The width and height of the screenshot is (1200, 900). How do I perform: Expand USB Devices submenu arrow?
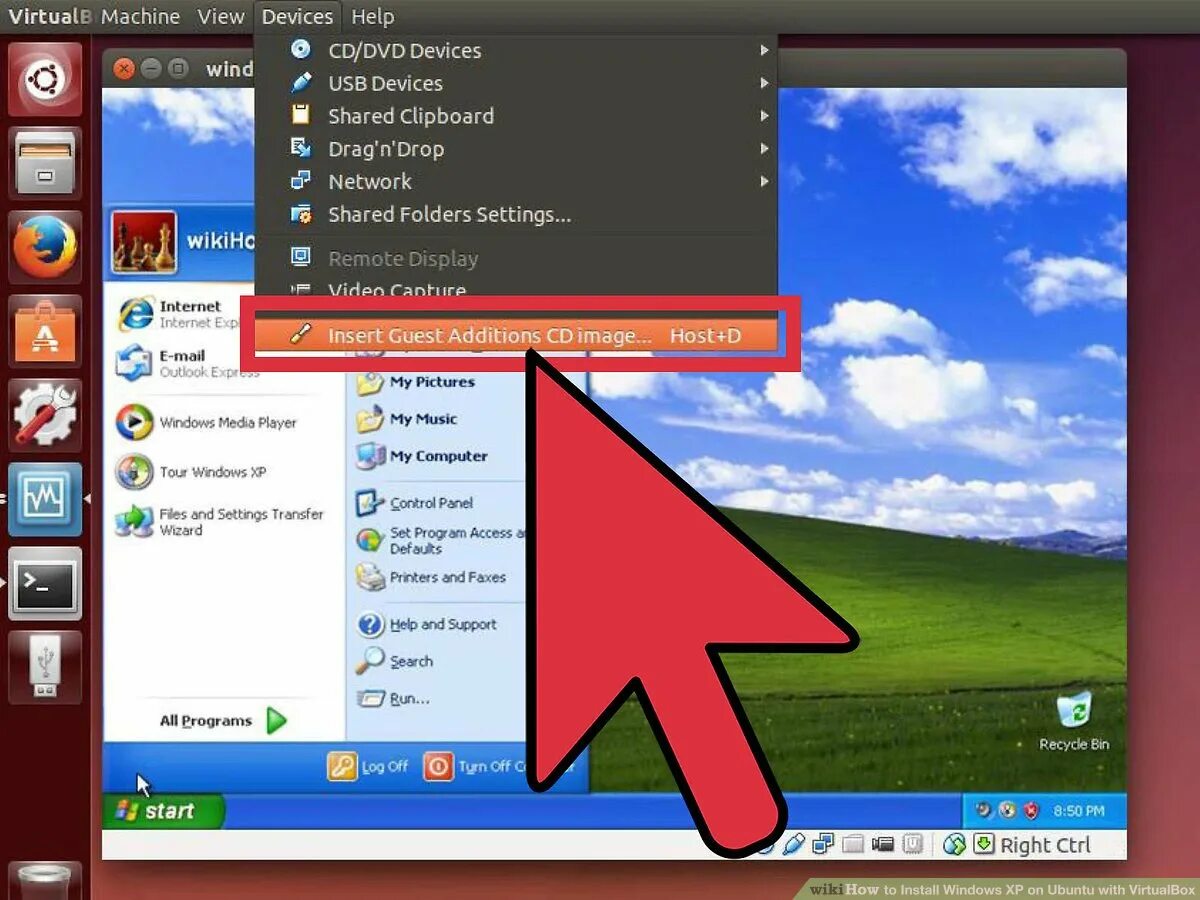[x=764, y=83]
